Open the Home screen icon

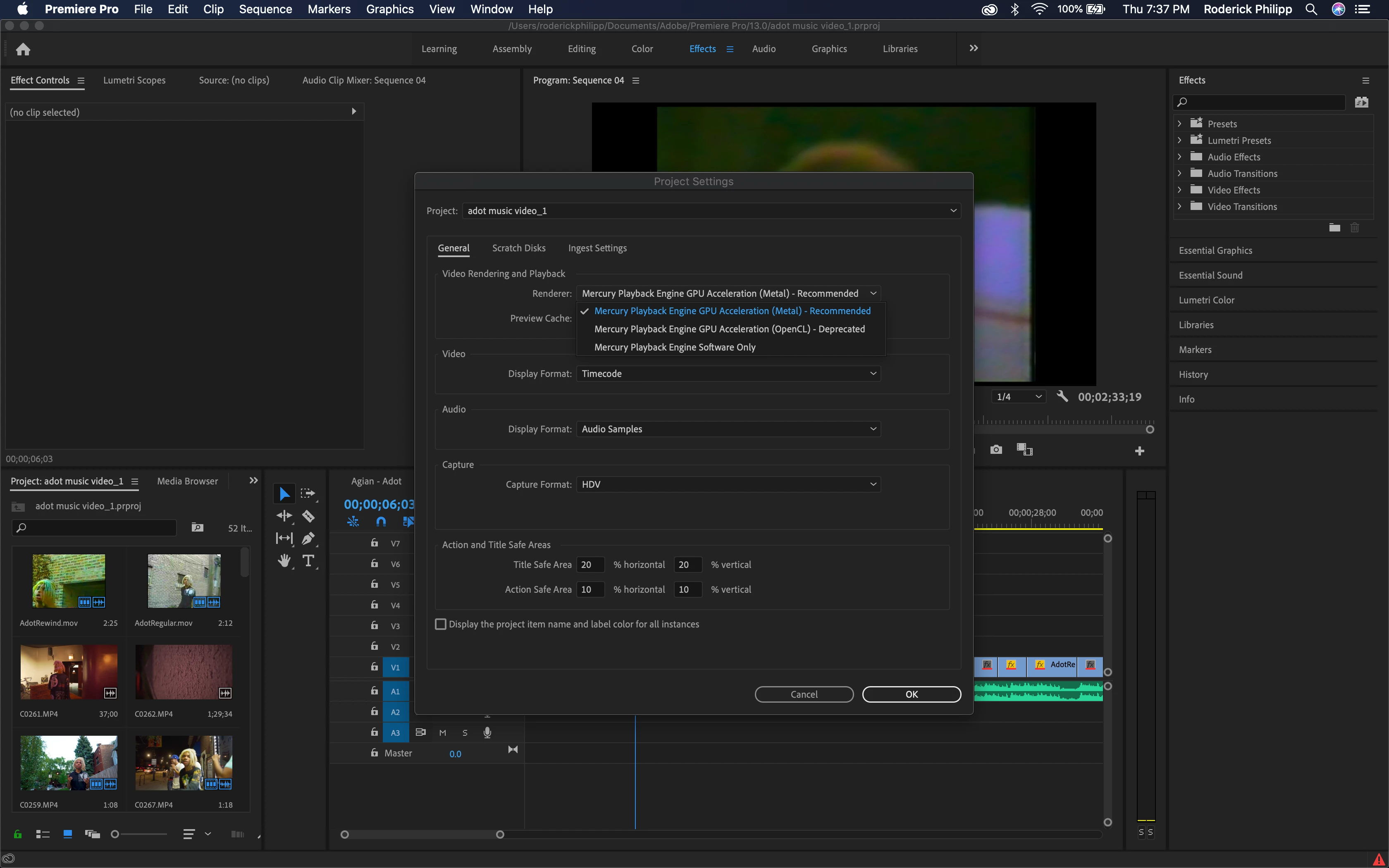[23, 49]
